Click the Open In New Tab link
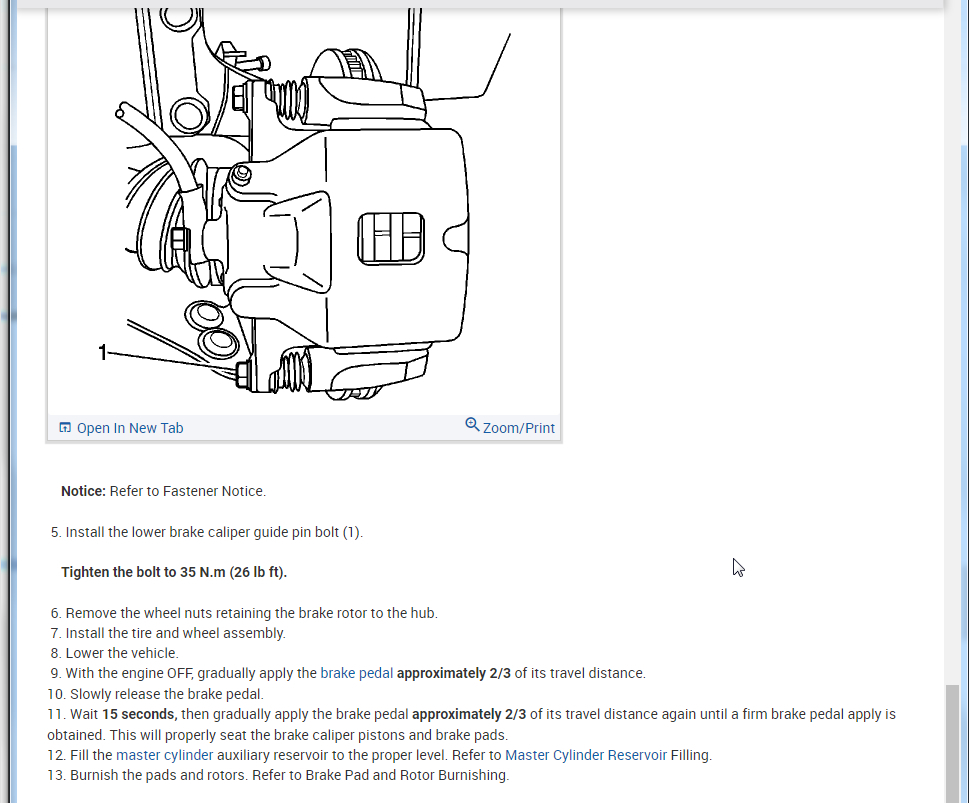The width and height of the screenshot is (969, 803). 130,428
